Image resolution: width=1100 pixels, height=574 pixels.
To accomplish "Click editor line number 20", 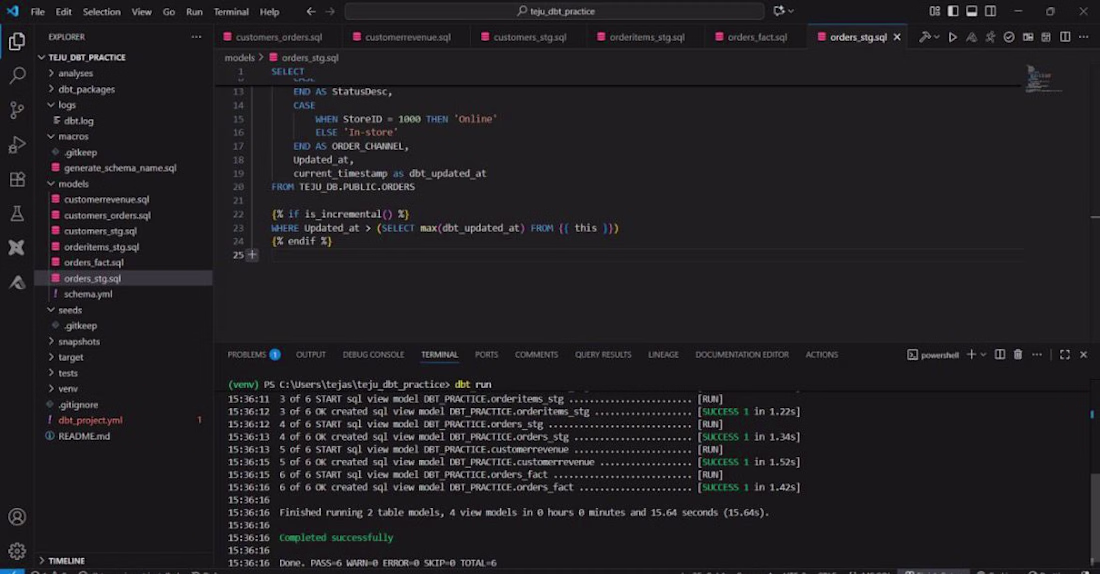I will [x=238, y=187].
